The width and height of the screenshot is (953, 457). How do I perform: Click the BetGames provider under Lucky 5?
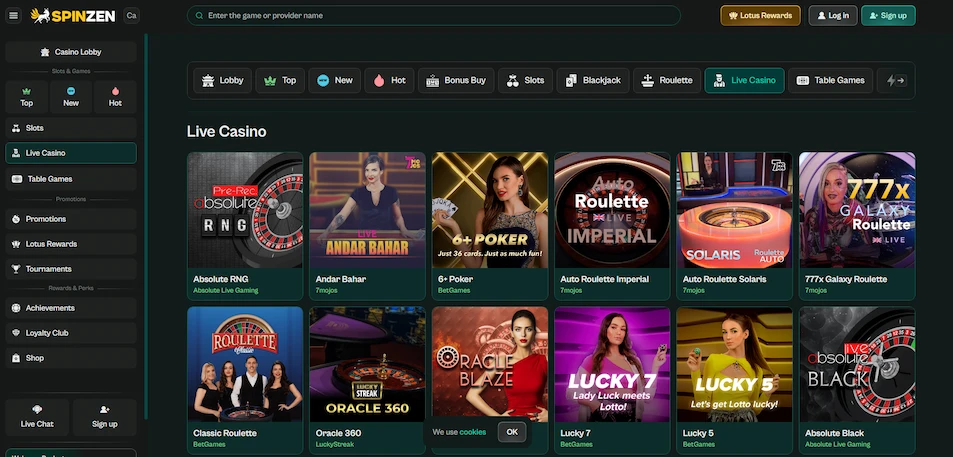tap(697, 445)
